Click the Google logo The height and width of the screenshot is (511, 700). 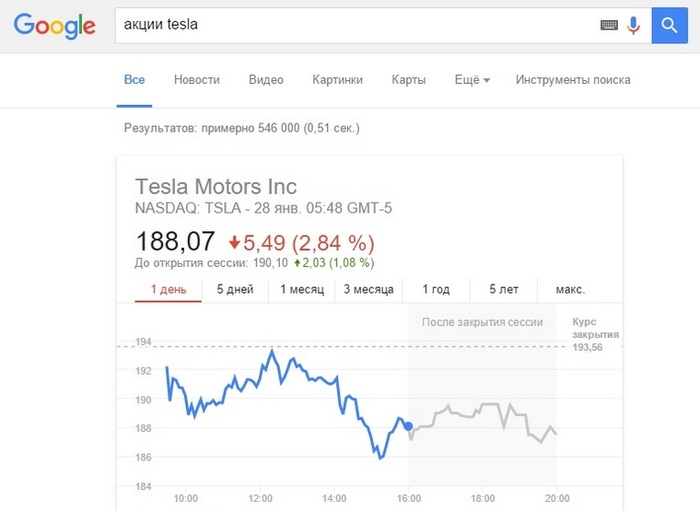54,26
